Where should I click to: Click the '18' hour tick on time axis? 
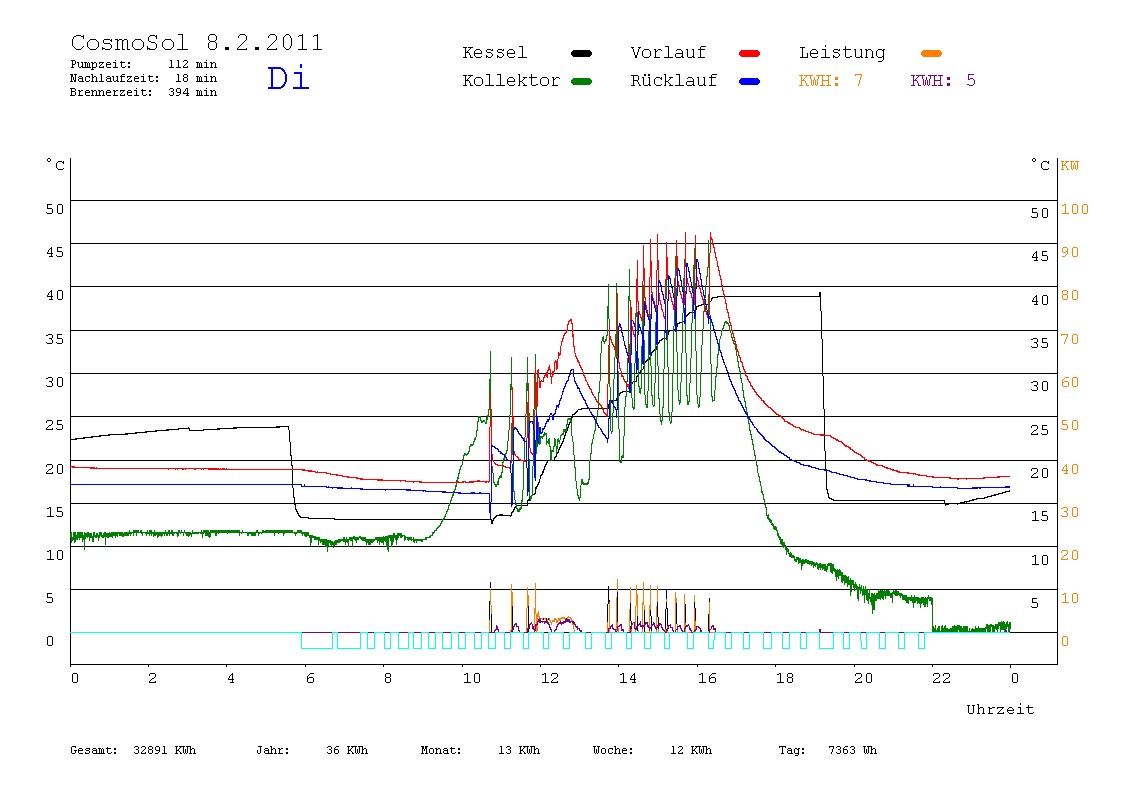pos(785,678)
